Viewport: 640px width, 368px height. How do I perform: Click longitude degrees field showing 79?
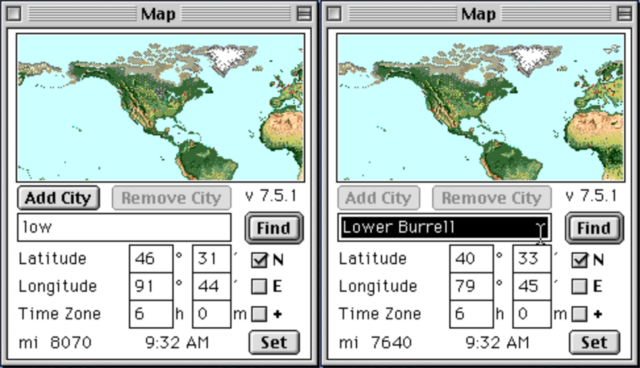point(471,286)
